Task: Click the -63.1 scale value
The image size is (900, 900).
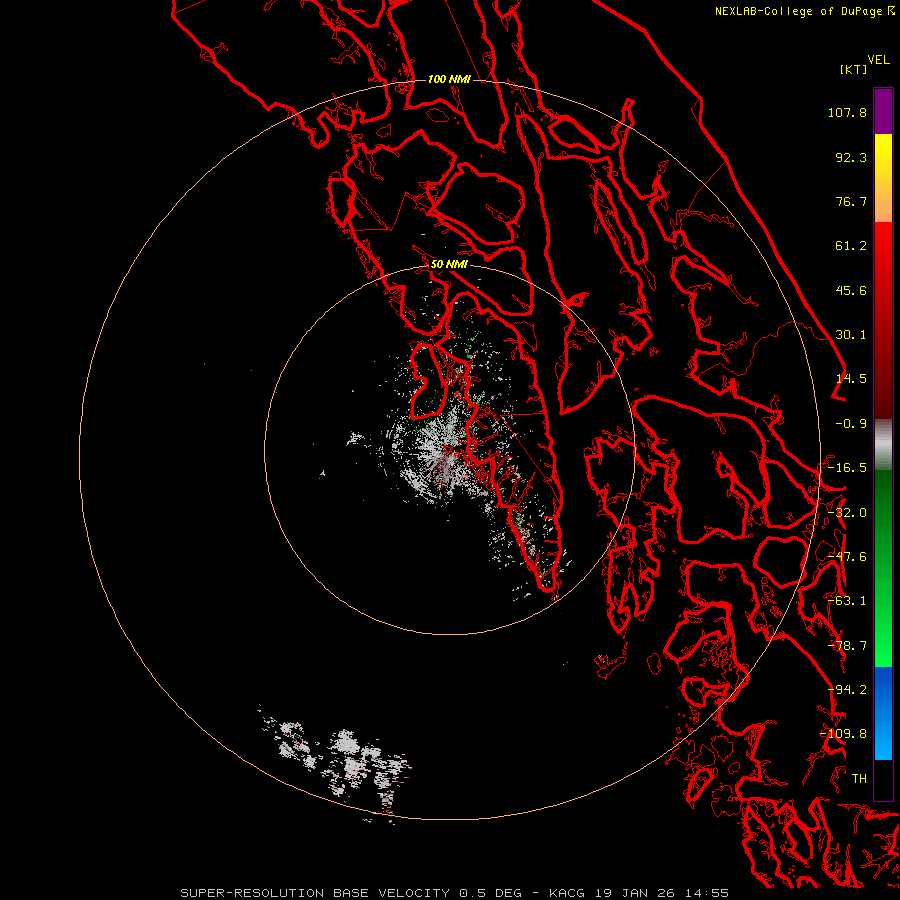Action: [x=847, y=601]
